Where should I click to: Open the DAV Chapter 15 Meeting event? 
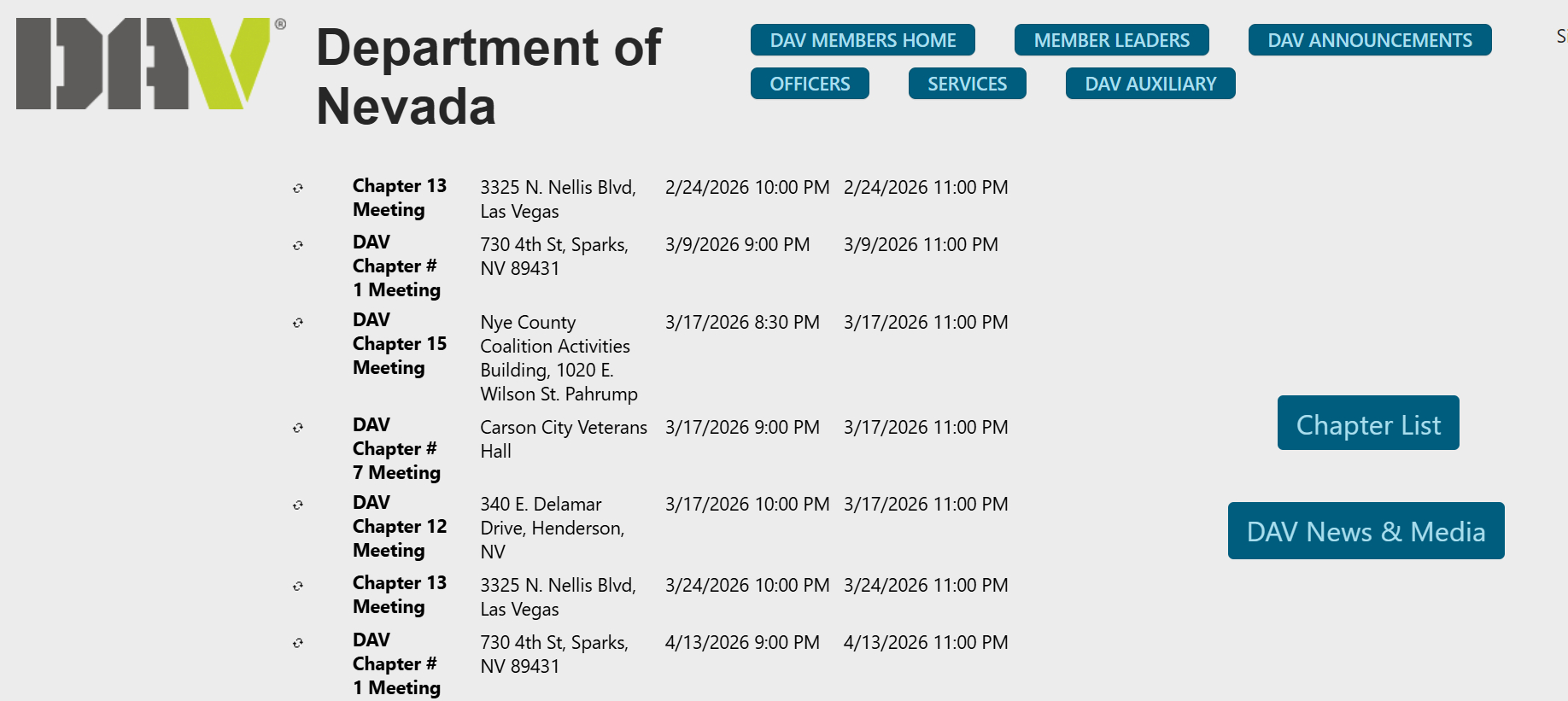click(x=399, y=344)
